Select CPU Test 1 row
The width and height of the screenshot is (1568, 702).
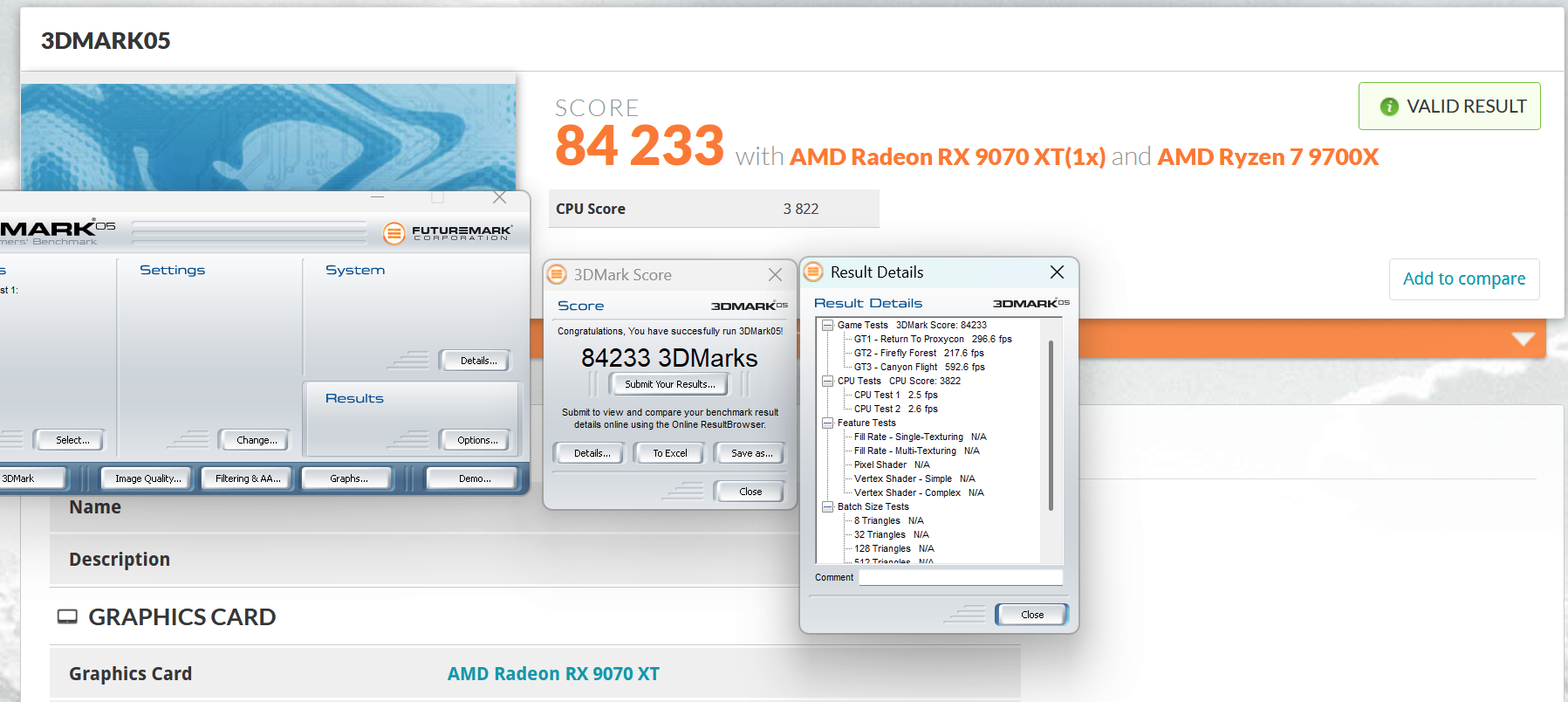point(896,395)
